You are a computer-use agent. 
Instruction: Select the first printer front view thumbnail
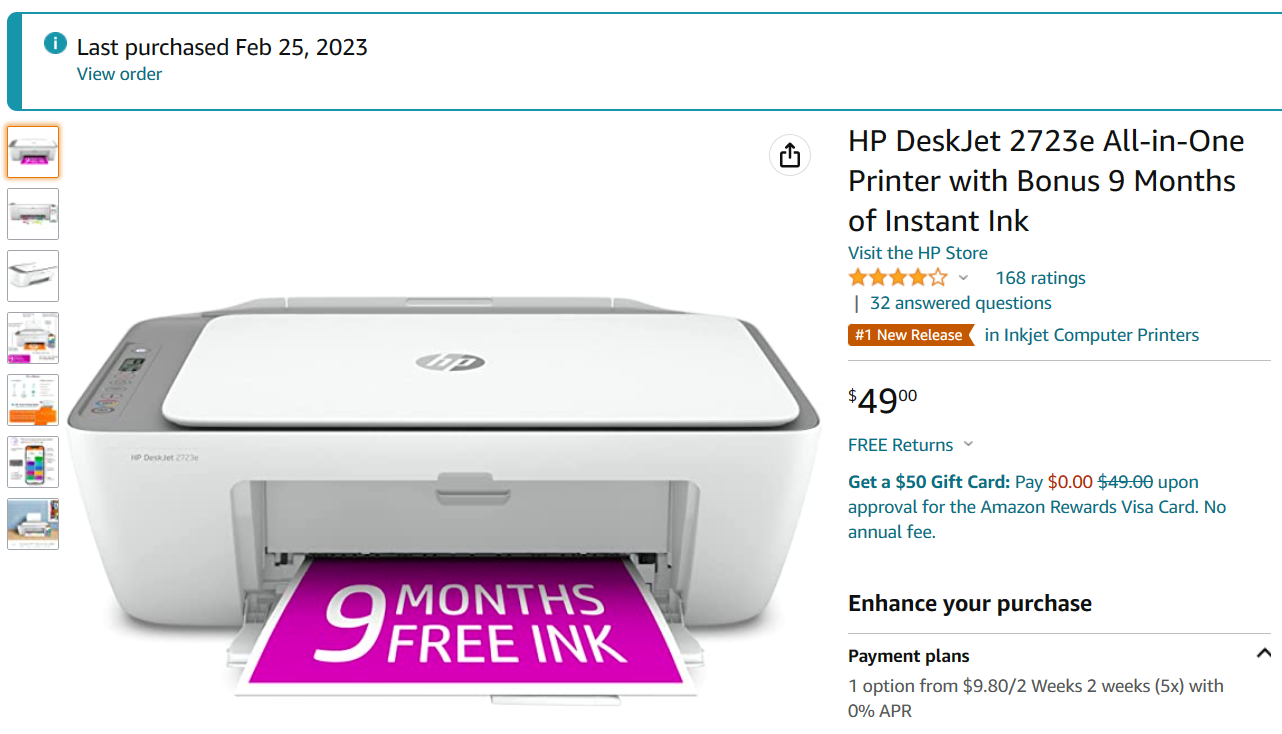[x=33, y=152]
